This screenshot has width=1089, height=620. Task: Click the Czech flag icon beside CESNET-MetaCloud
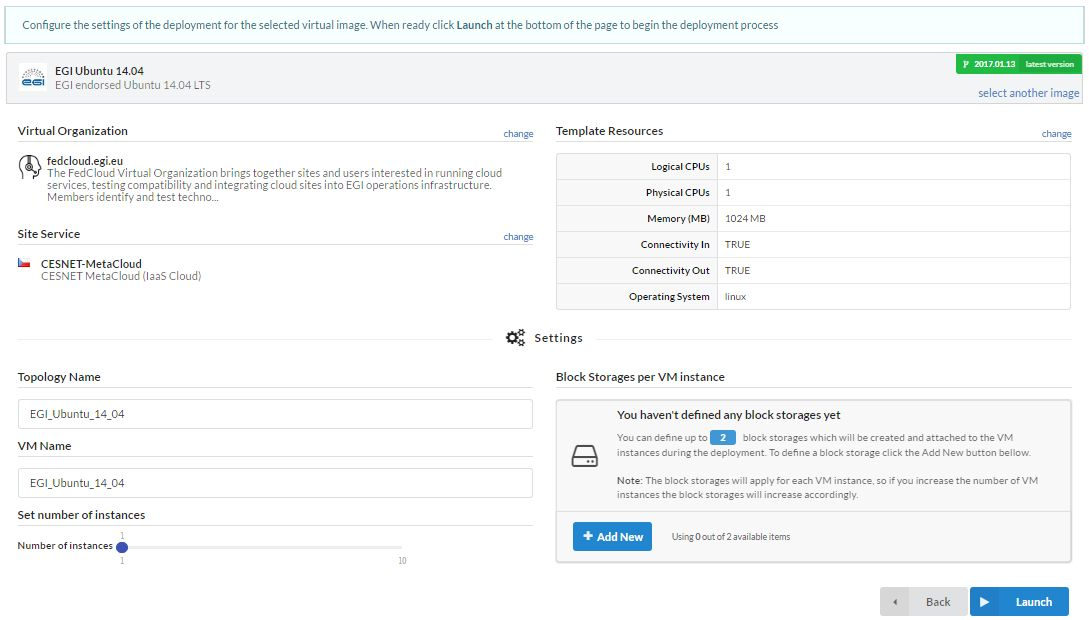coord(24,264)
